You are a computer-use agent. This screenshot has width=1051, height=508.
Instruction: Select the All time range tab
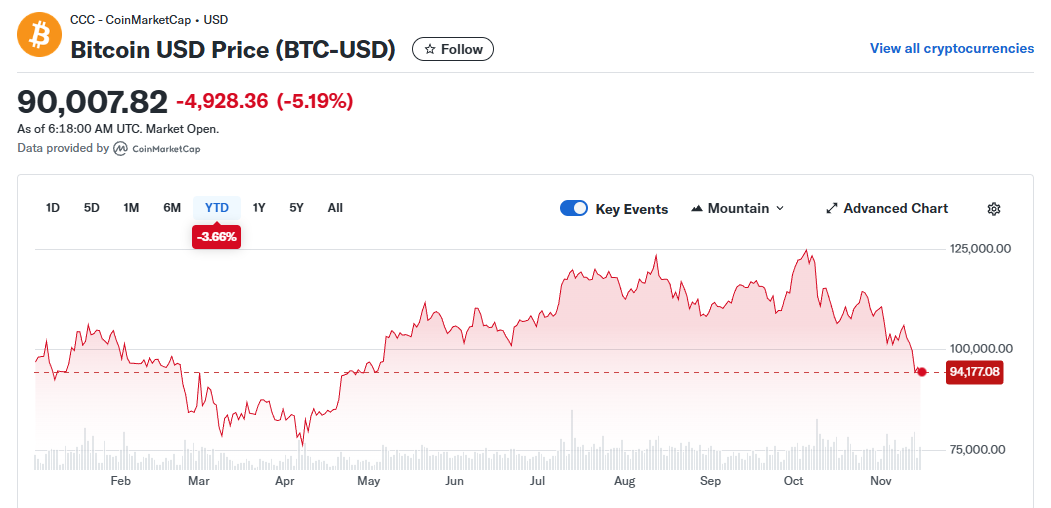(335, 208)
